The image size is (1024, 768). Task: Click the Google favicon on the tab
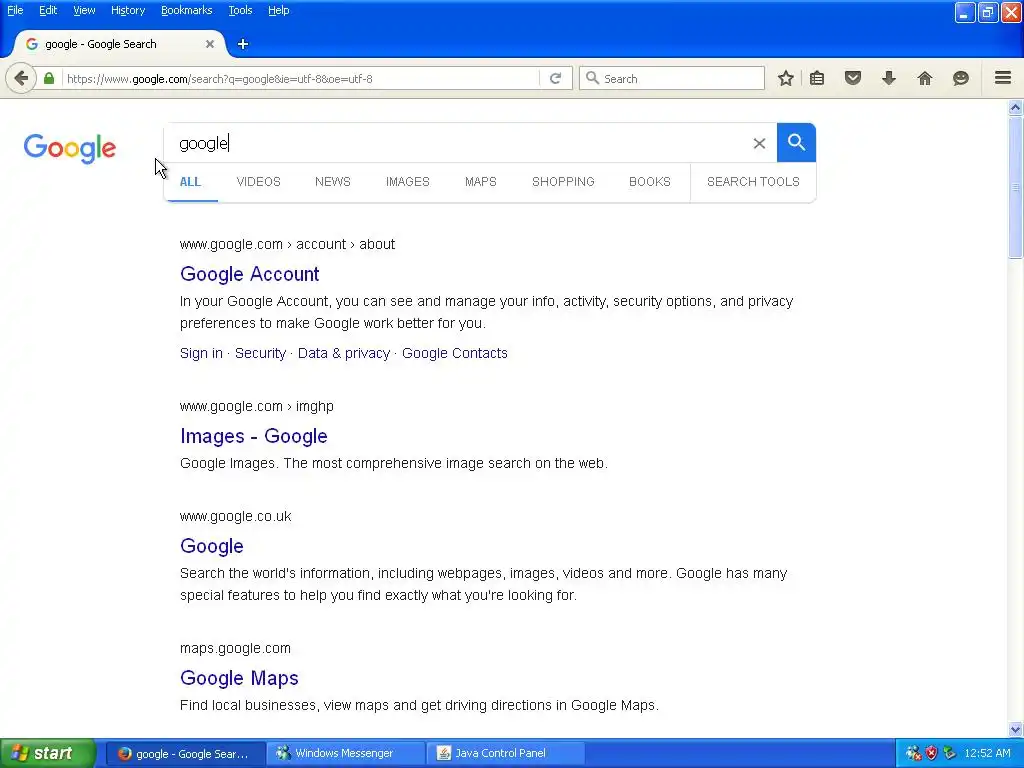tap(31, 44)
